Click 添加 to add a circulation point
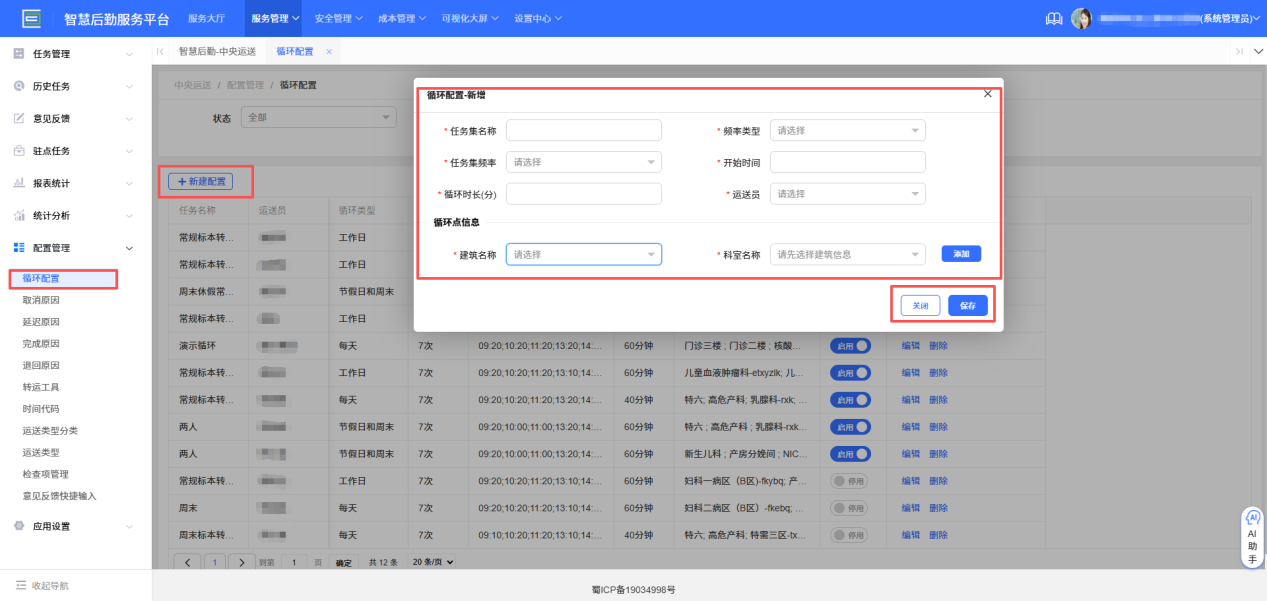The height and width of the screenshot is (601, 1267). pyautogui.click(x=961, y=253)
